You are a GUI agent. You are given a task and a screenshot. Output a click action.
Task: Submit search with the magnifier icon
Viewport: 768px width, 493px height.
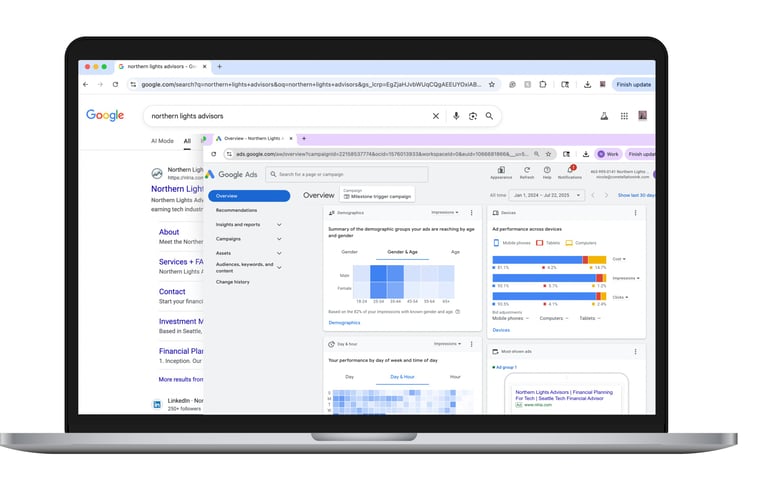[x=489, y=116]
